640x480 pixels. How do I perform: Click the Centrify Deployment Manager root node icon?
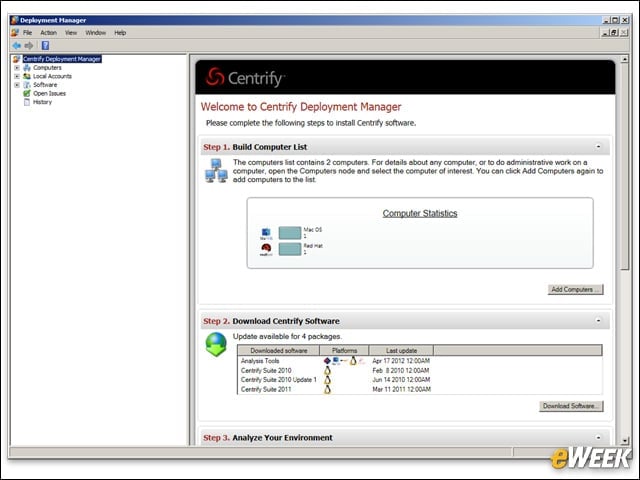point(16,59)
